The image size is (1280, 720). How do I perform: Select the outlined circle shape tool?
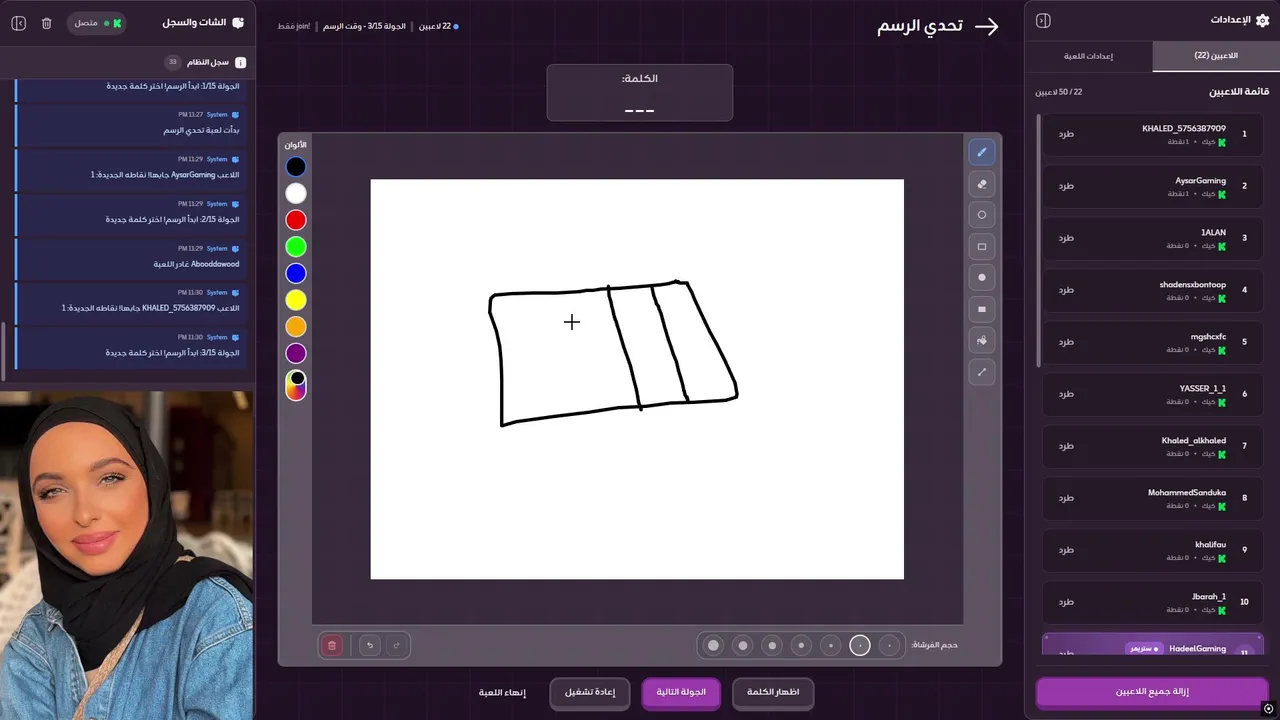point(981,215)
